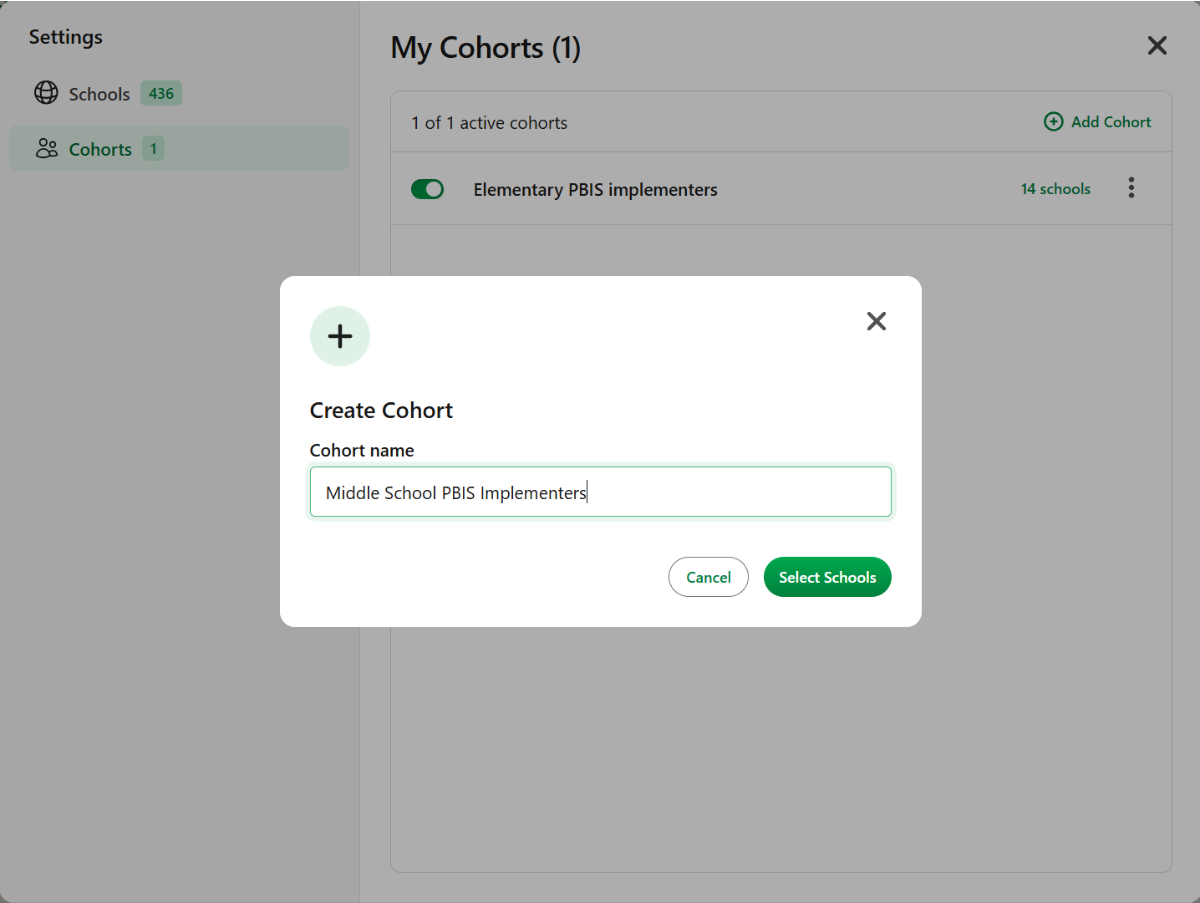Click the people icon beside Cohorts
Screen dimensions: 1200x903
(x=46, y=149)
